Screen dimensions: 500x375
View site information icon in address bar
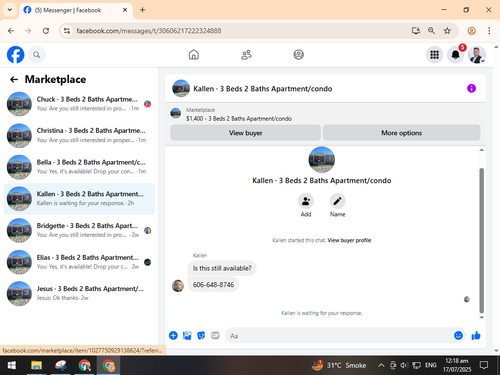(x=67, y=31)
